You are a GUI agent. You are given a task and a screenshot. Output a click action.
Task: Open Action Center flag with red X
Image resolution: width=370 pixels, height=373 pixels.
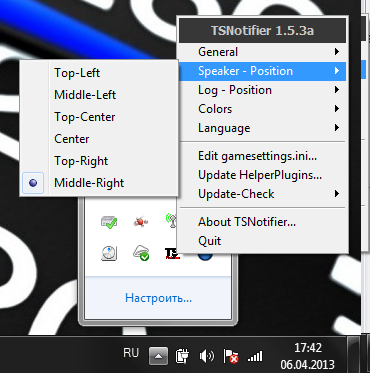(231, 356)
